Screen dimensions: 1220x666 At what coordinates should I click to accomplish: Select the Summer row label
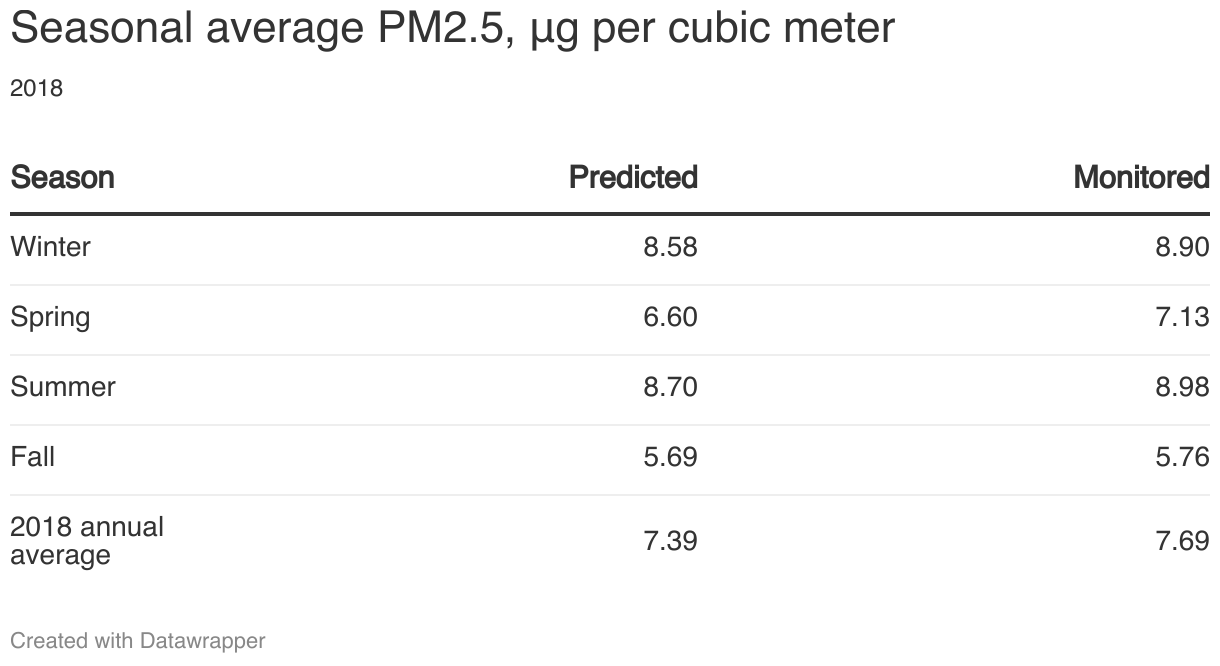63,387
